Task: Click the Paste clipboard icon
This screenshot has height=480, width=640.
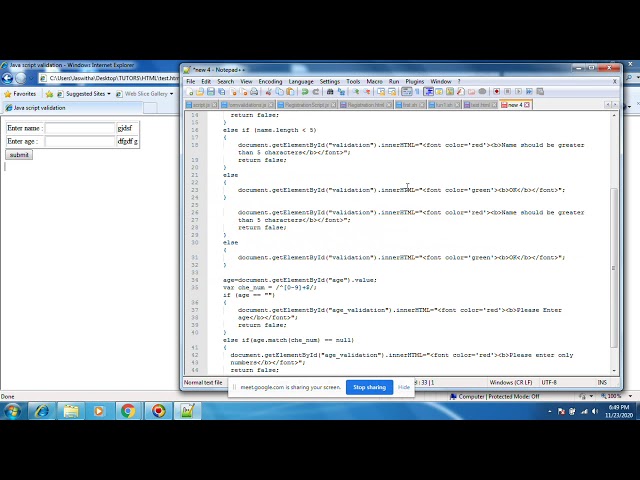Action: 290,92
